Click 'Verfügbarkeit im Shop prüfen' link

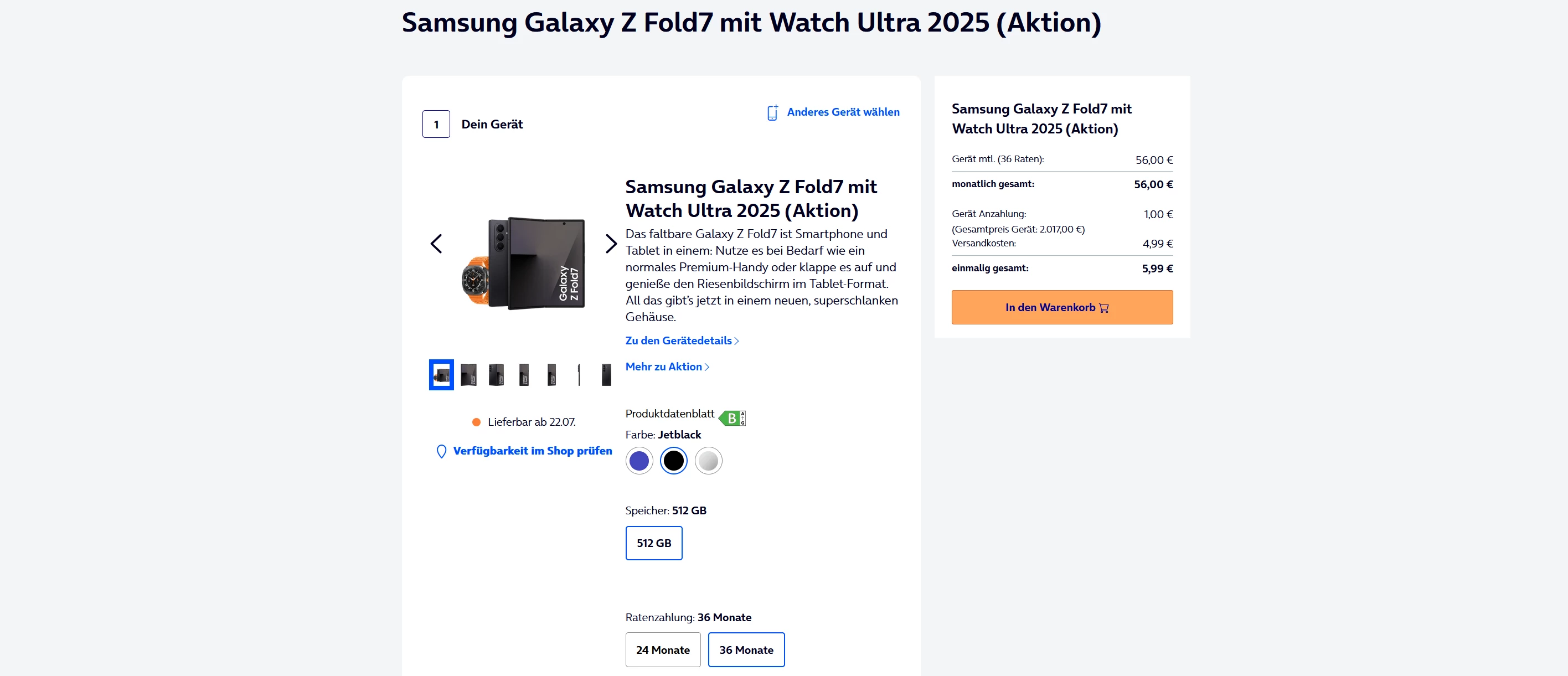(532, 451)
